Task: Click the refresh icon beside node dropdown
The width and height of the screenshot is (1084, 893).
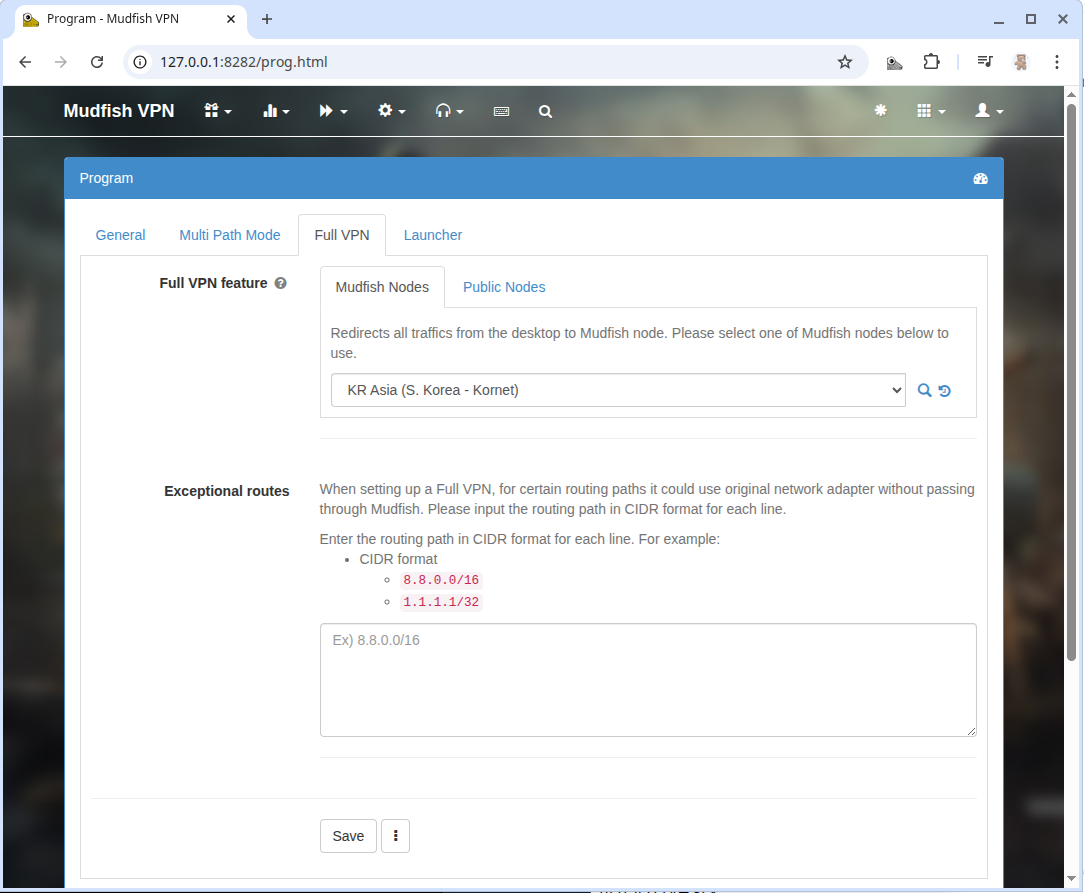Action: coord(944,391)
